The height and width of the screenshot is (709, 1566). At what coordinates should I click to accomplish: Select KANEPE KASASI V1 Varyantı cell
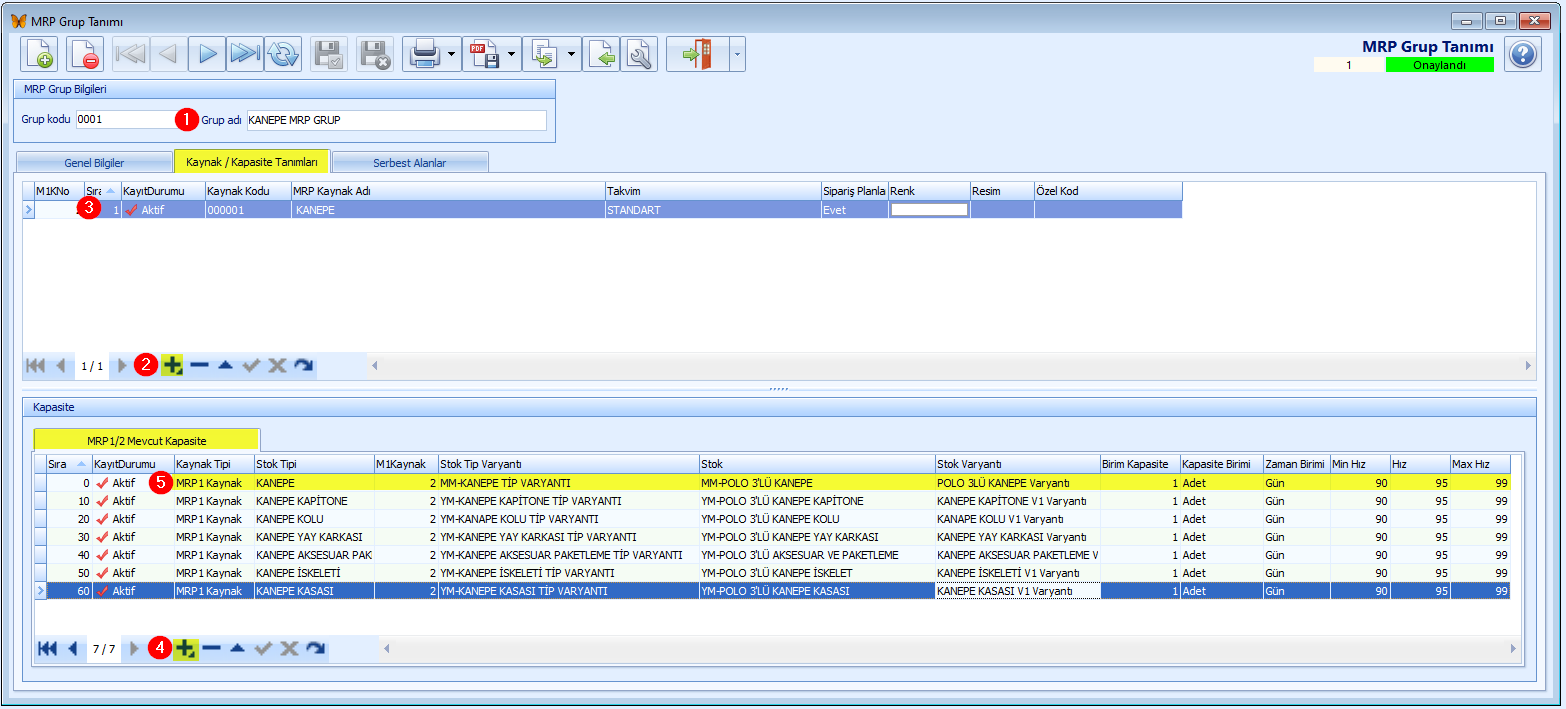pyautogui.click(x=1017, y=591)
